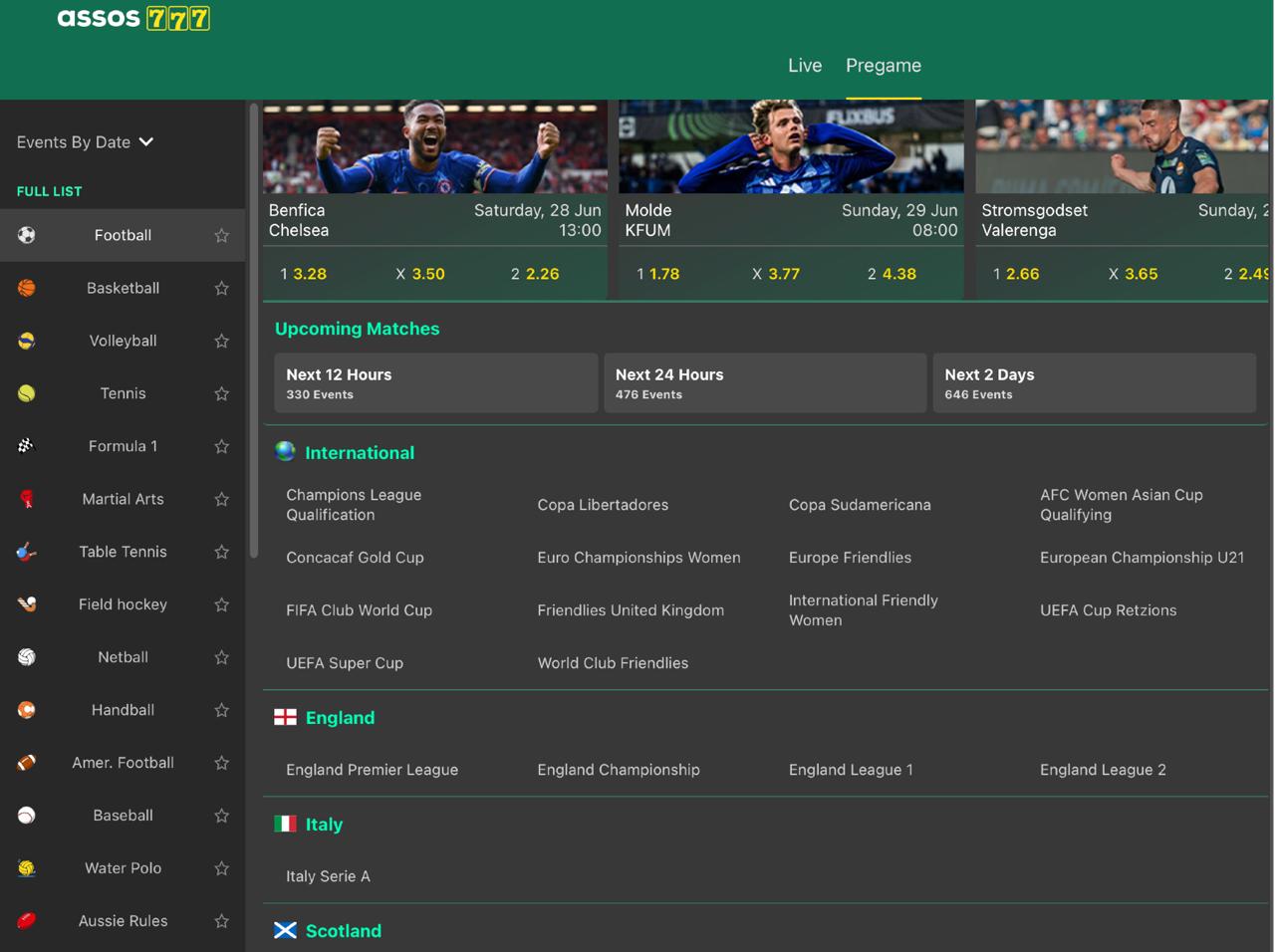Viewport: 1275px width, 952px height.
Task: Click the Basketball sport icon
Action: tap(27, 288)
